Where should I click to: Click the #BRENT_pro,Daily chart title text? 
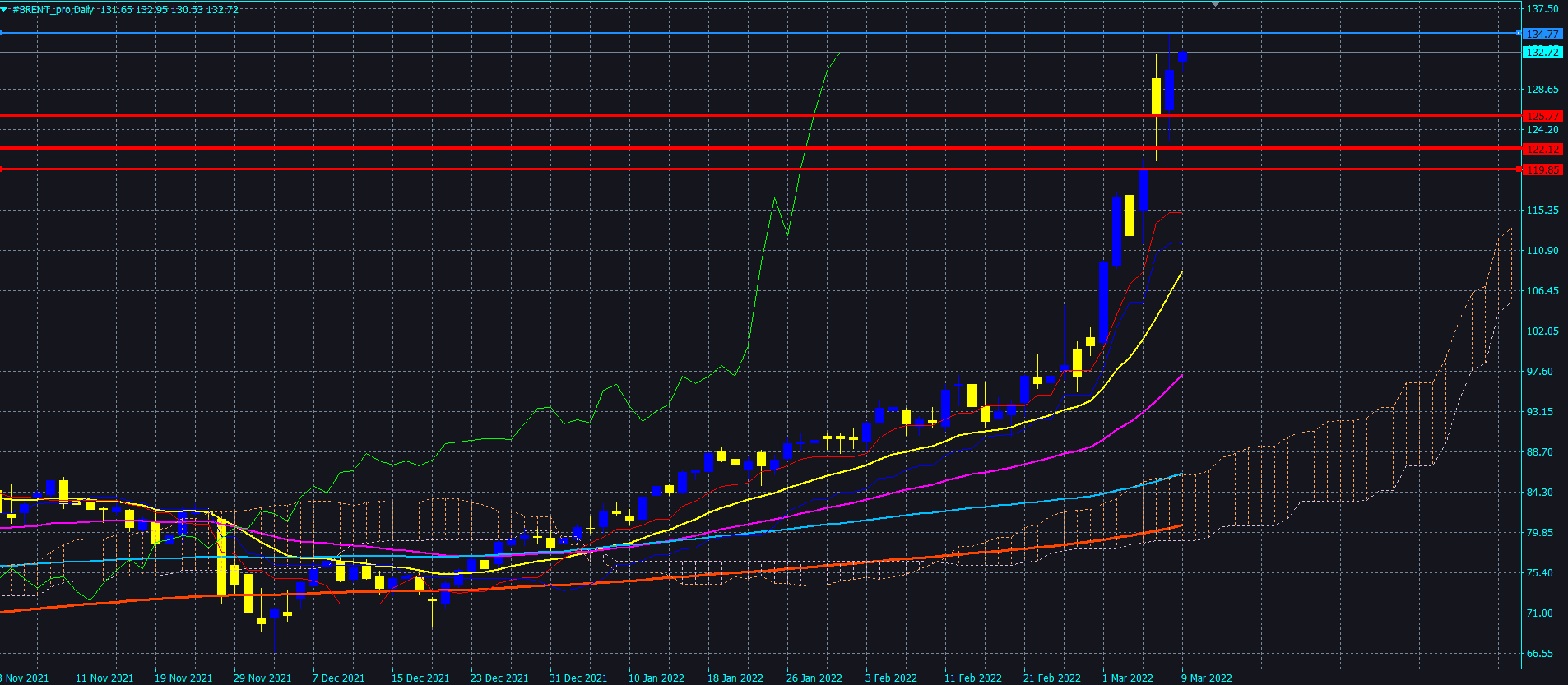click(53, 10)
